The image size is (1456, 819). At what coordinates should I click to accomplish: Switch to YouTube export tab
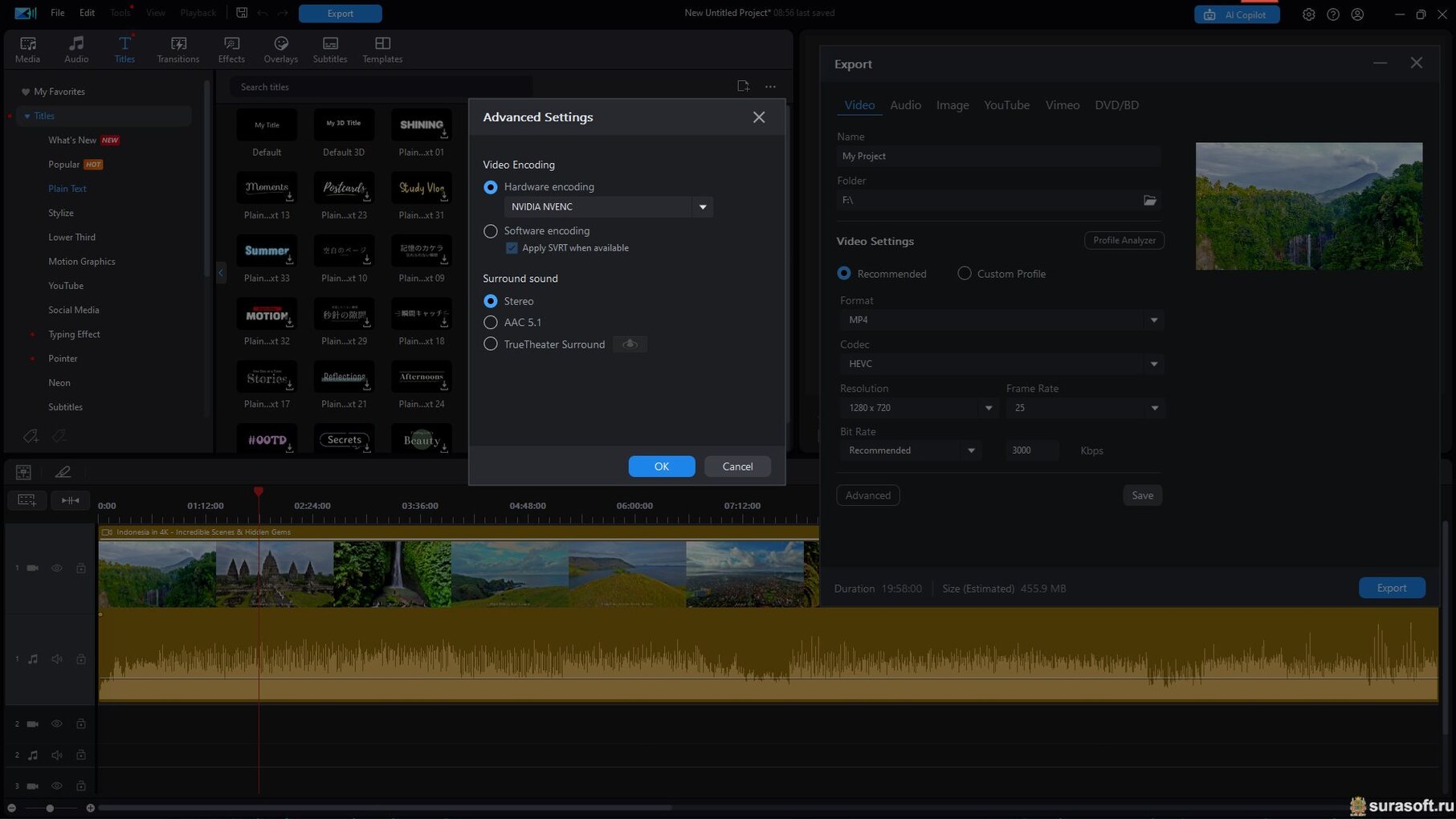[1006, 105]
